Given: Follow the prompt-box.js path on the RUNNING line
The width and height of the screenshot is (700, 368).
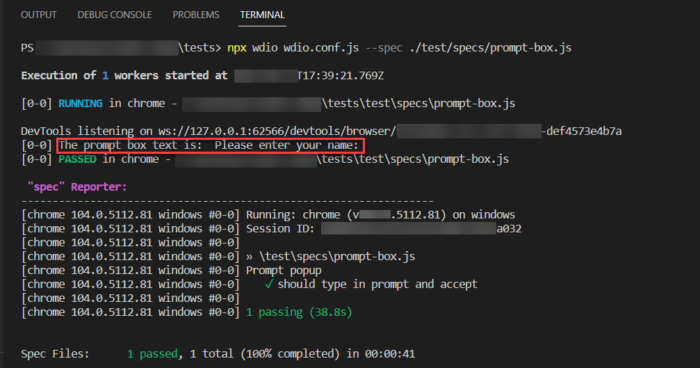Looking at the screenshot, I should click(x=418, y=104).
